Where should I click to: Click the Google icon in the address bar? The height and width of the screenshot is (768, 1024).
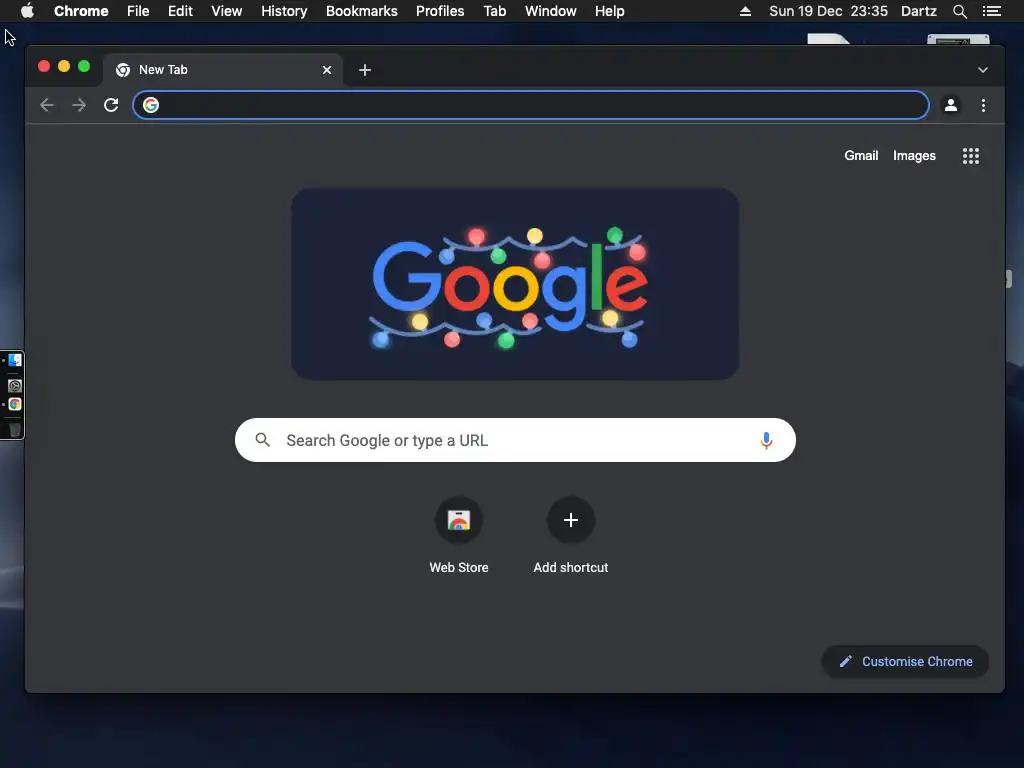click(x=151, y=105)
